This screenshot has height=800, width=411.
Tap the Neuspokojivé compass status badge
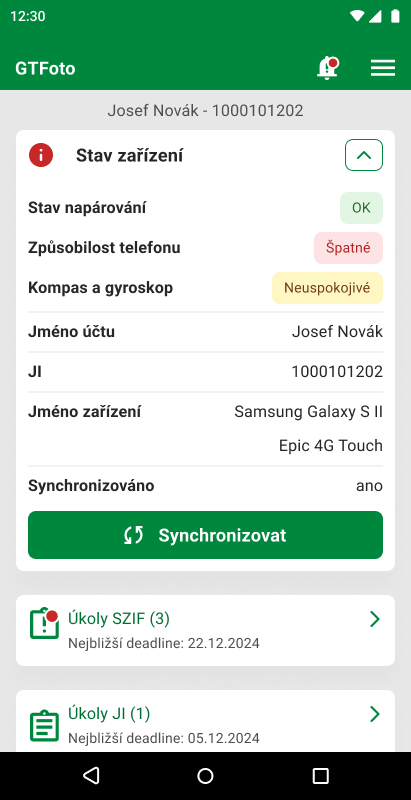[x=327, y=288]
